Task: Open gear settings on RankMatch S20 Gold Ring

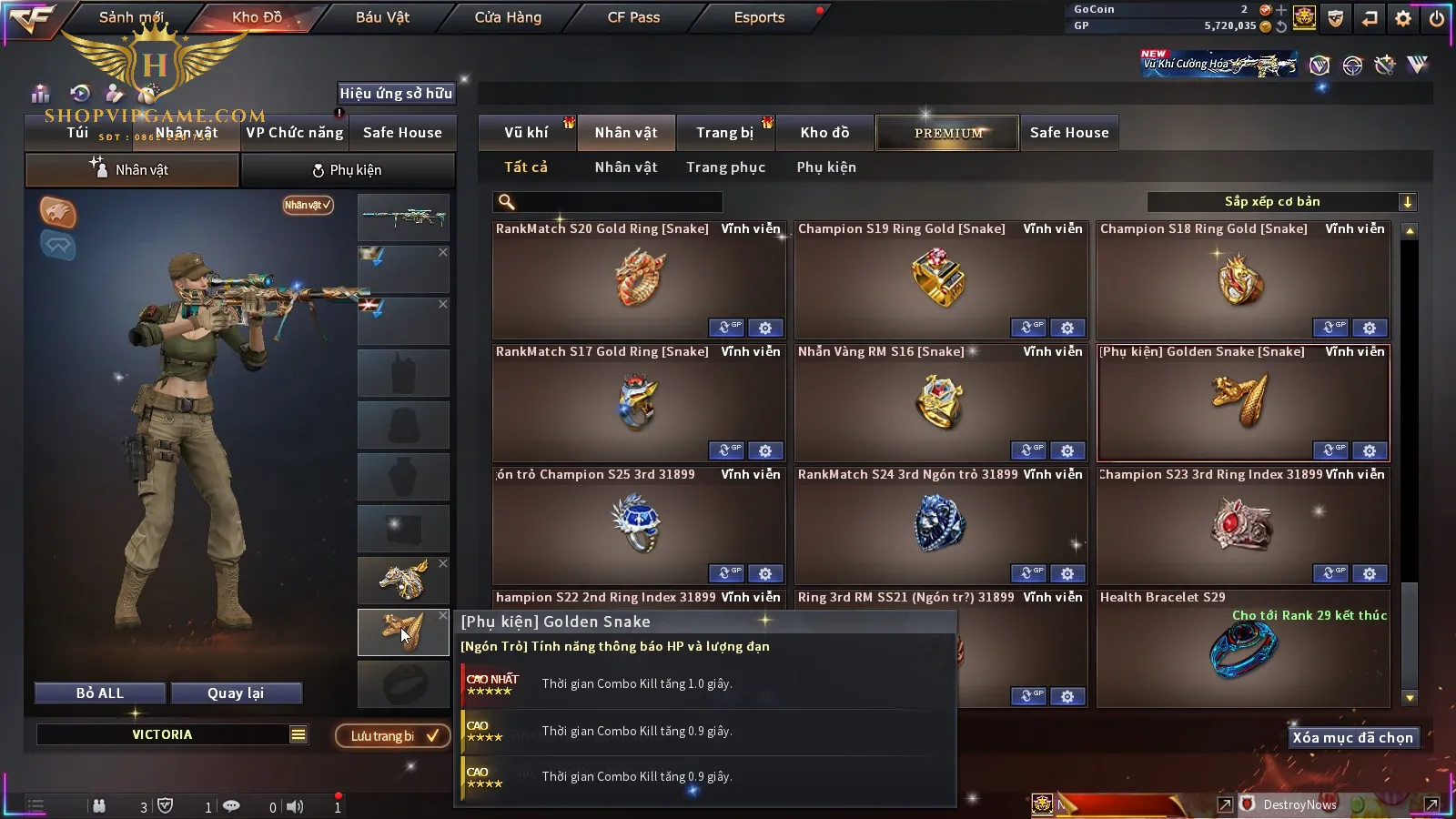Action: click(765, 328)
